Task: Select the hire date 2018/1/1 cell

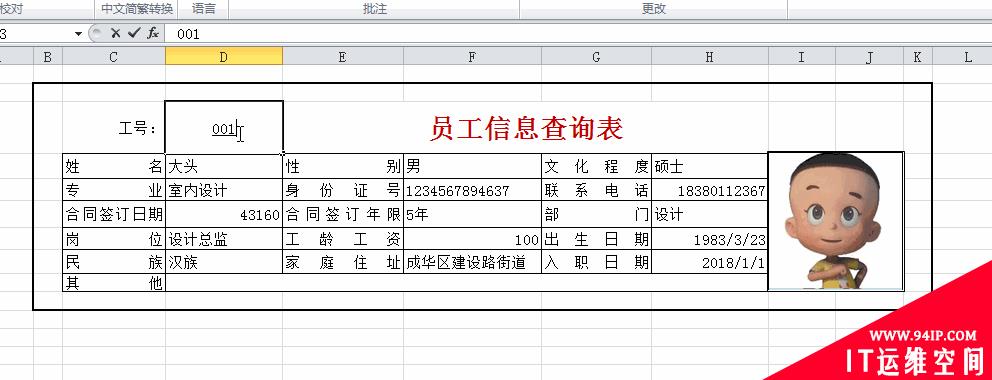Action: click(x=710, y=262)
